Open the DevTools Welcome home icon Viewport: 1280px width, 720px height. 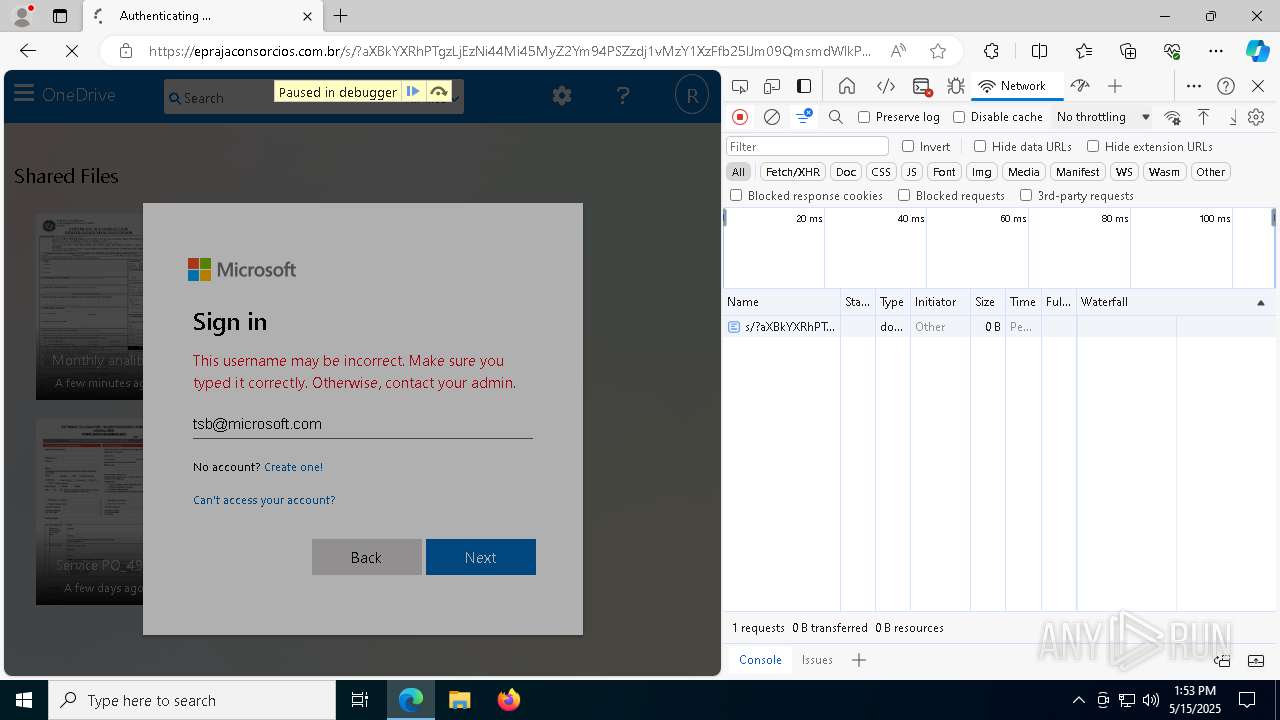[x=847, y=86]
